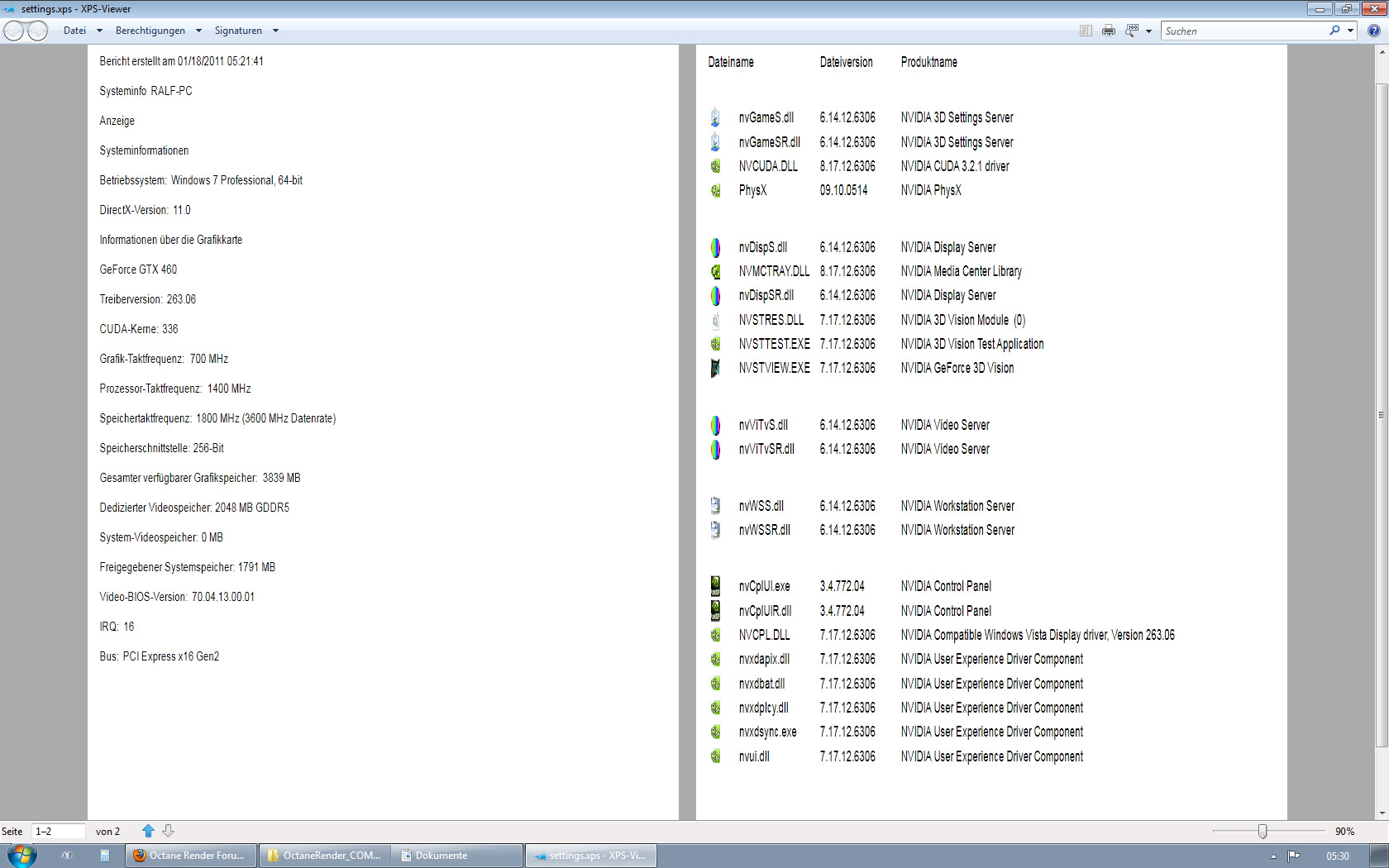1389x868 pixels.
Task: Go to next page with down arrow
Action: coord(168,831)
